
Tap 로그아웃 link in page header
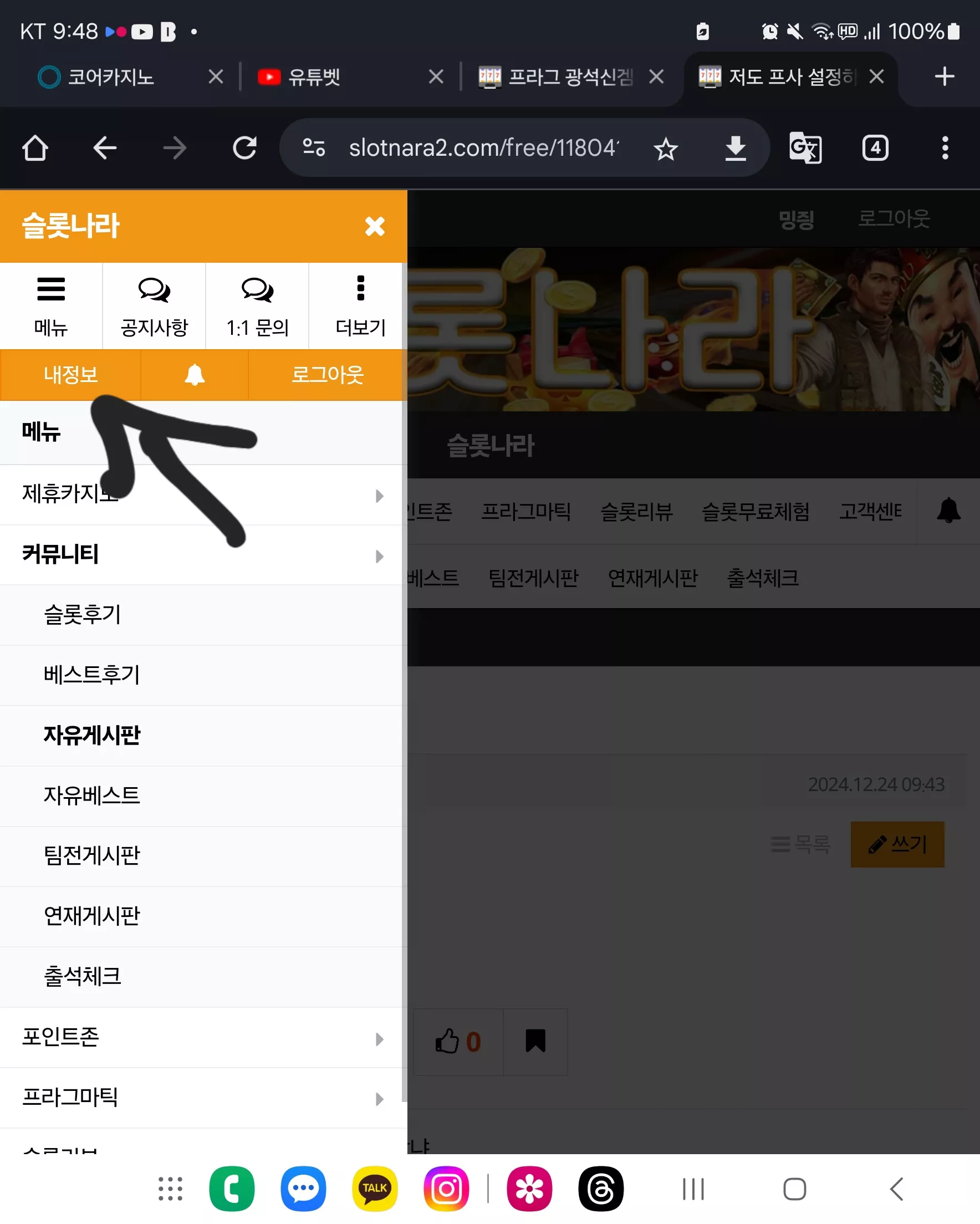[x=894, y=218]
